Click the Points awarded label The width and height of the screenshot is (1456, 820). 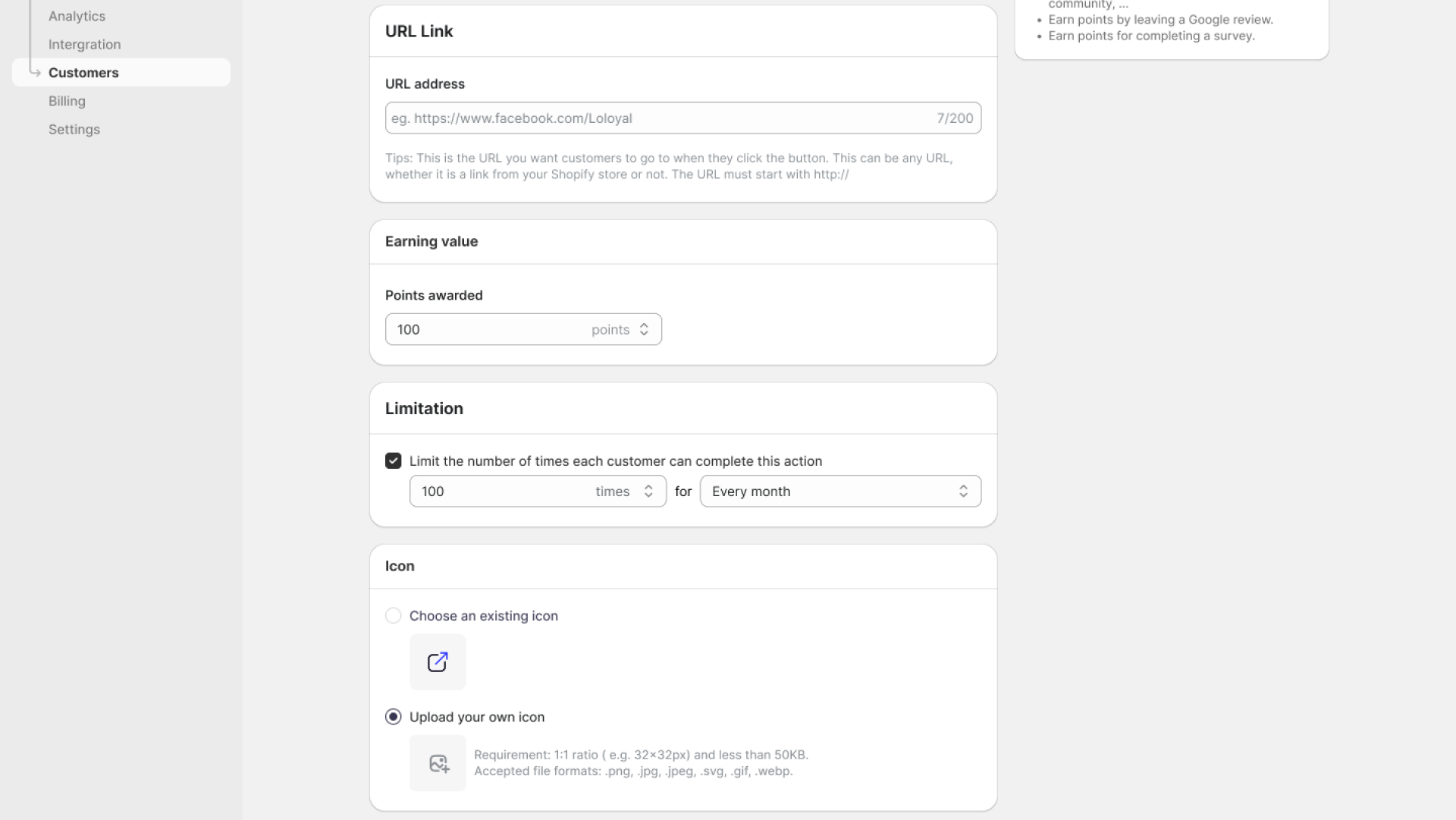(x=434, y=295)
